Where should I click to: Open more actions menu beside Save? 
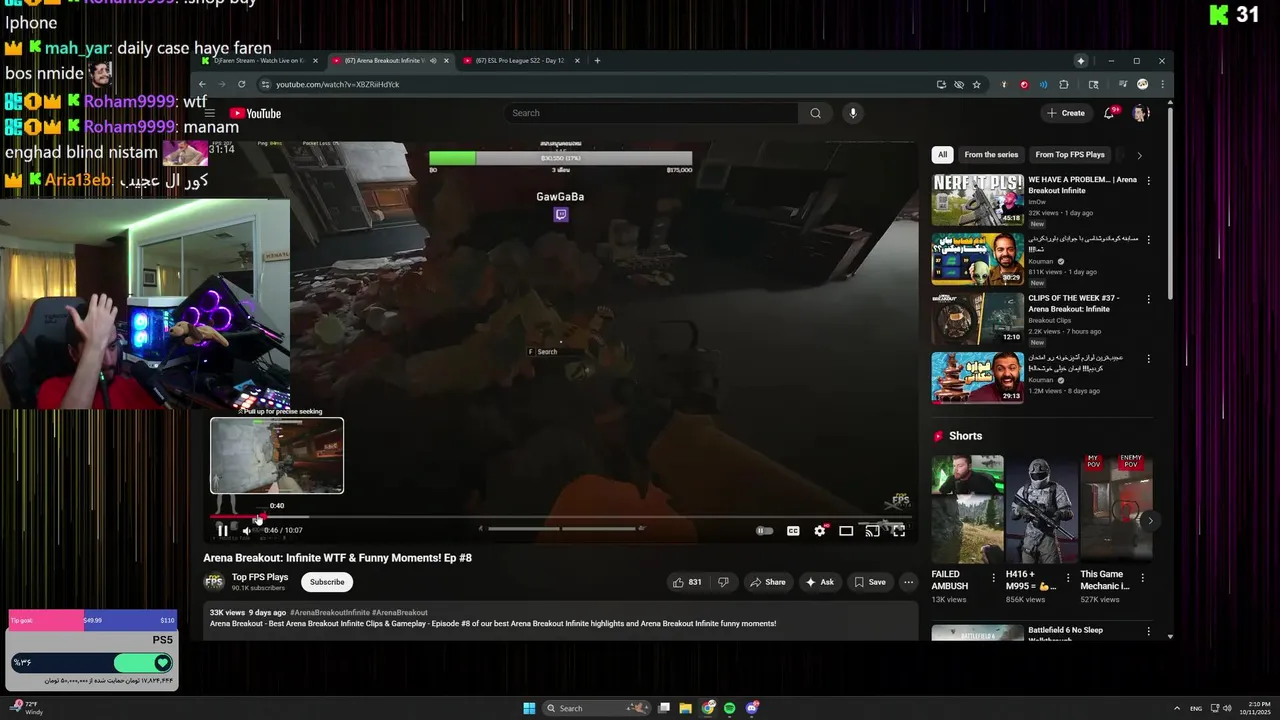pyautogui.click(x=908, y=582)
